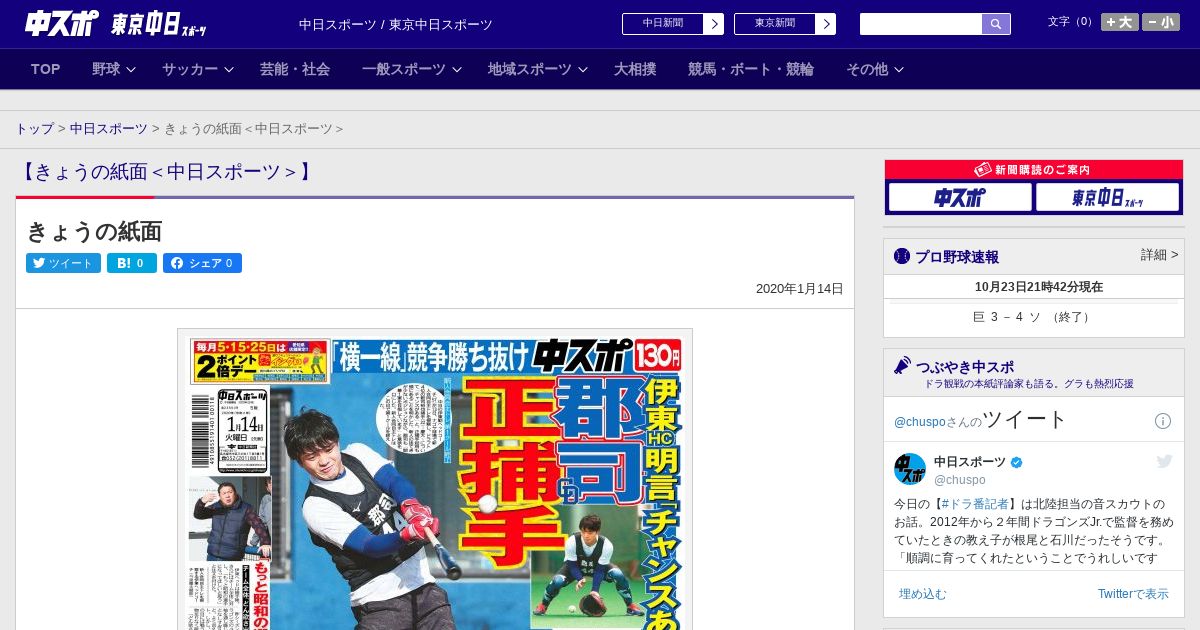
Task: Click the Twitter bird logo in tweet
Action: pos(1164,461)
